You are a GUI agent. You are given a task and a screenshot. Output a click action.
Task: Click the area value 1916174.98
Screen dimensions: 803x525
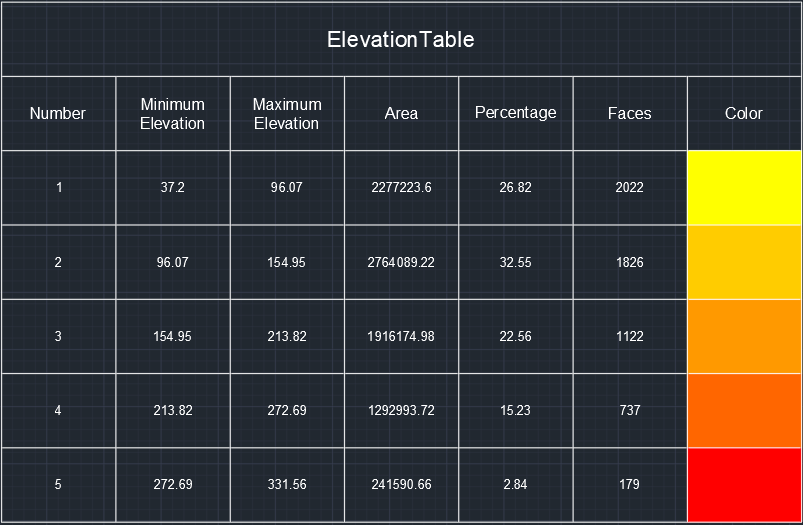[x=401, y=337]
